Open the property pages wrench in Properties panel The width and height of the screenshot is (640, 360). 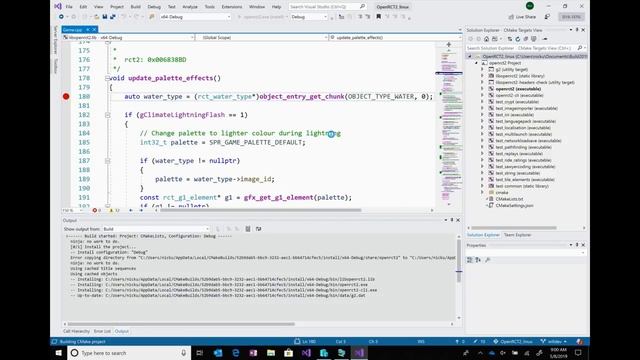487,260
